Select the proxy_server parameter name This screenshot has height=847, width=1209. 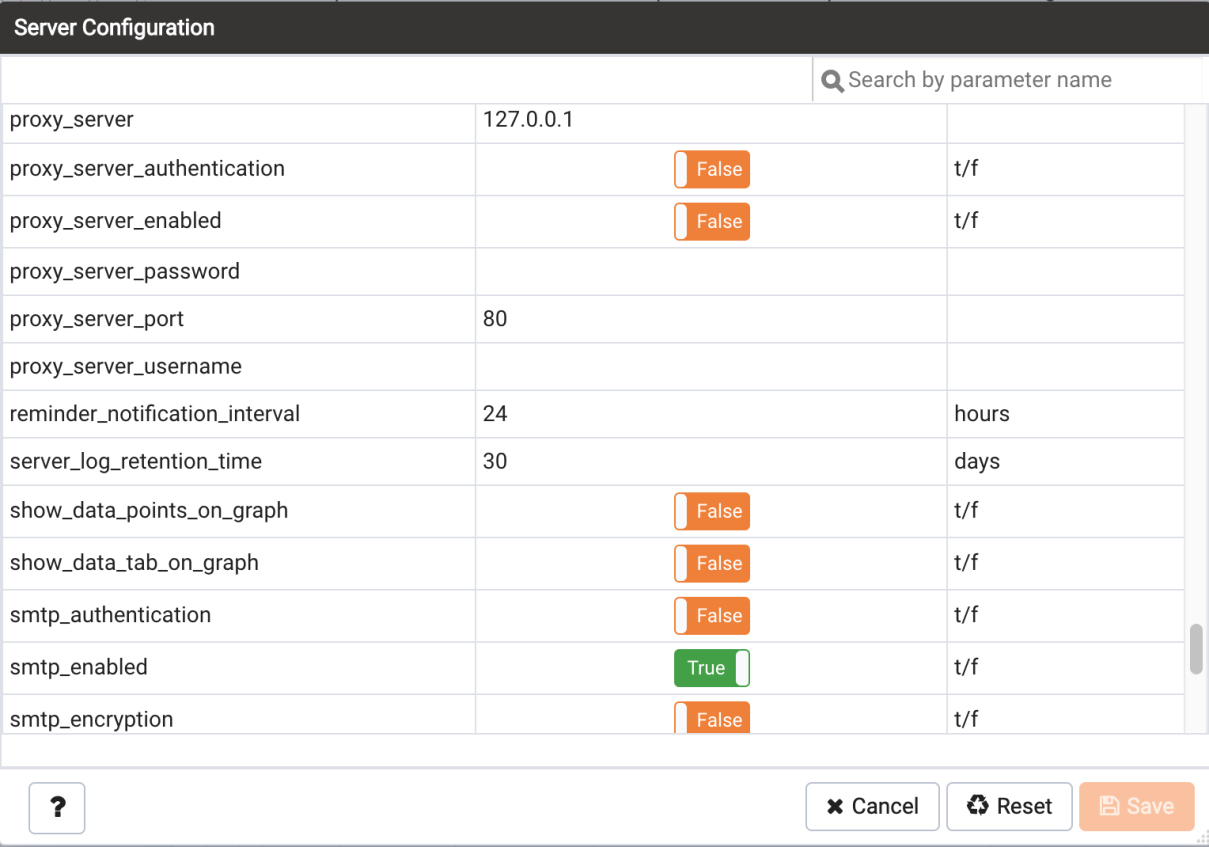tap(72, 120)
